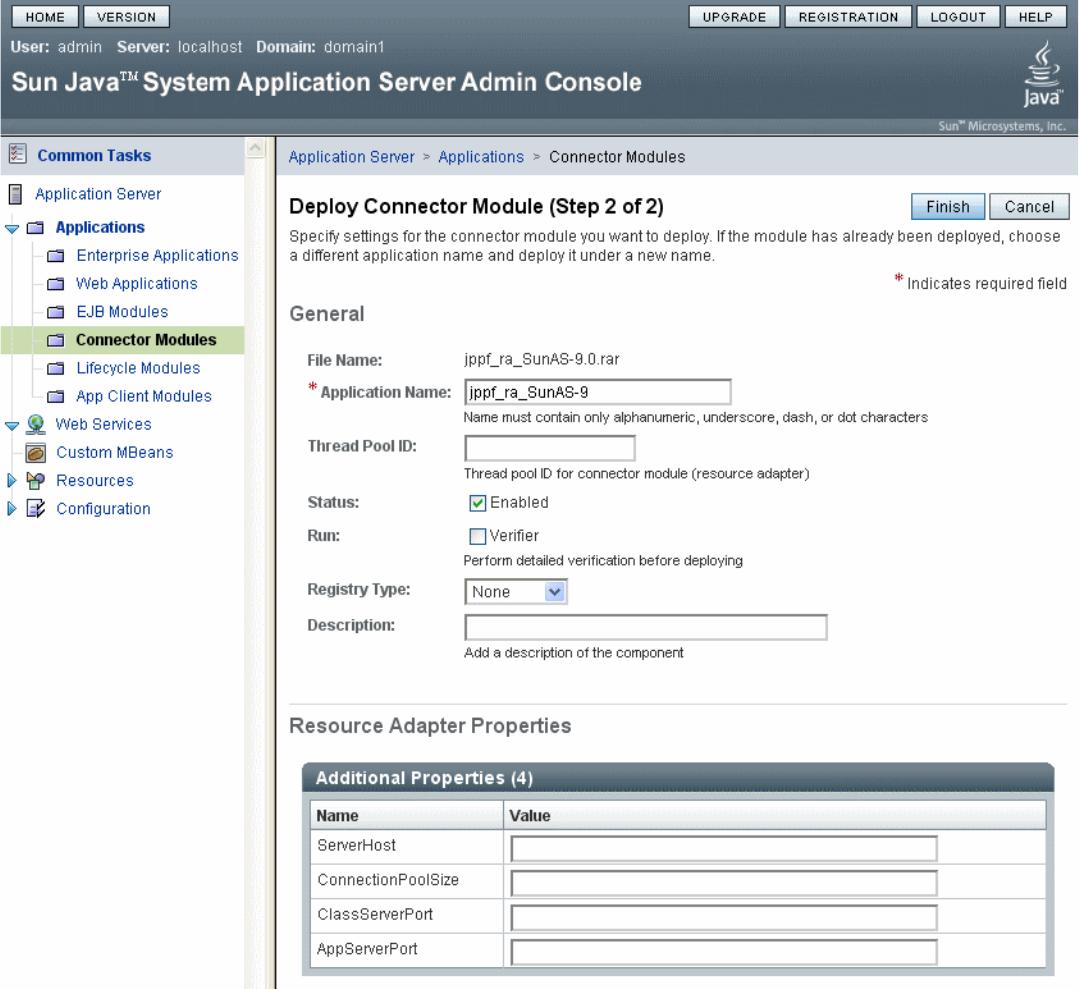
Task: Click the Application Server icon in tree
Action: point(15,194)
